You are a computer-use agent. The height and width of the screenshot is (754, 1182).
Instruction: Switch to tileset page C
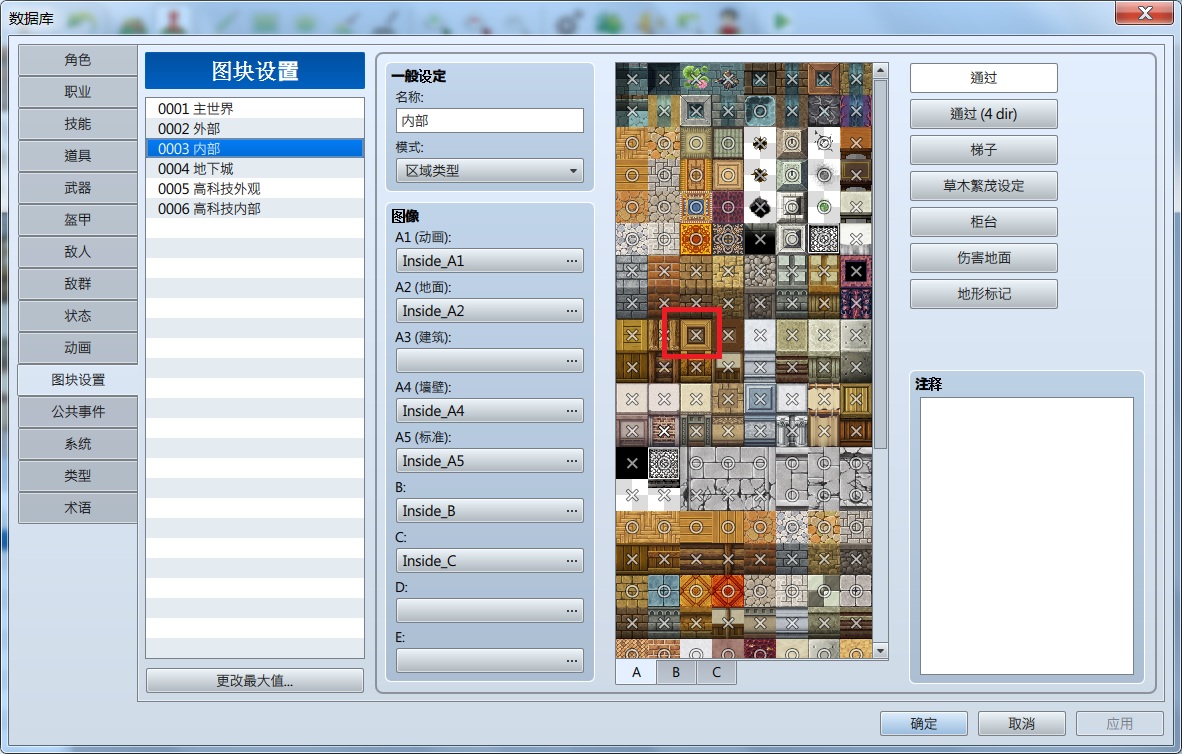[x=716, y=672]
